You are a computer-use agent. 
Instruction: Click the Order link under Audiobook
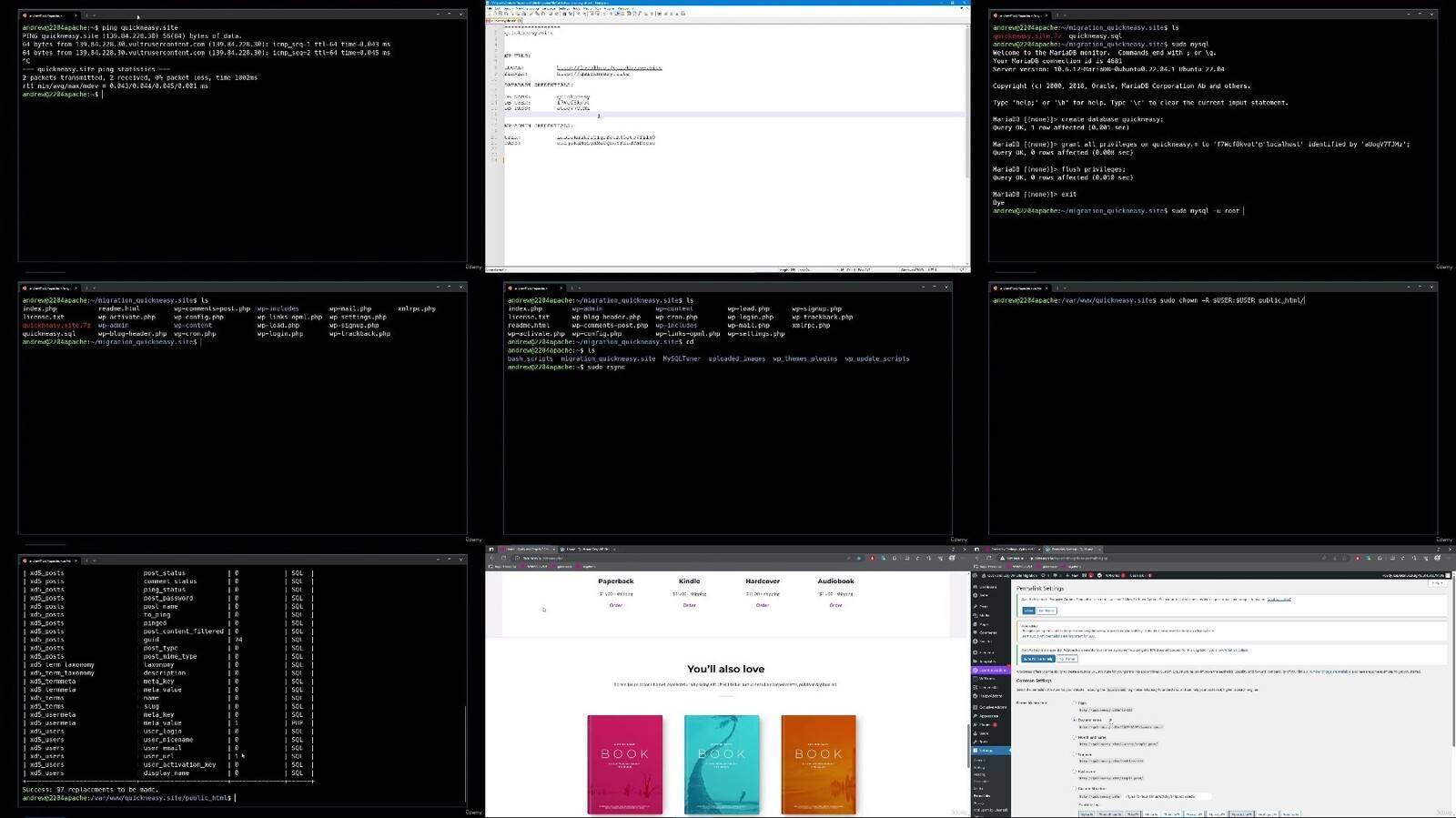click(x=835, y=605)
